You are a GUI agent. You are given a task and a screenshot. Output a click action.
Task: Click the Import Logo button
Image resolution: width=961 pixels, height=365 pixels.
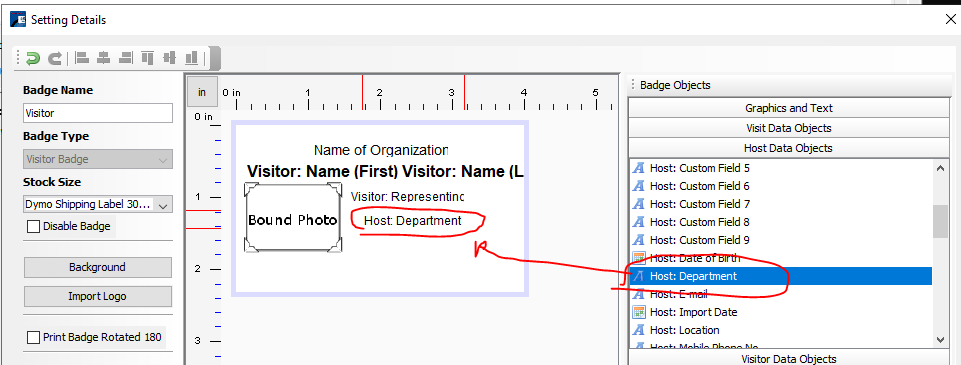pyautogui.click(x=98, y=296)
